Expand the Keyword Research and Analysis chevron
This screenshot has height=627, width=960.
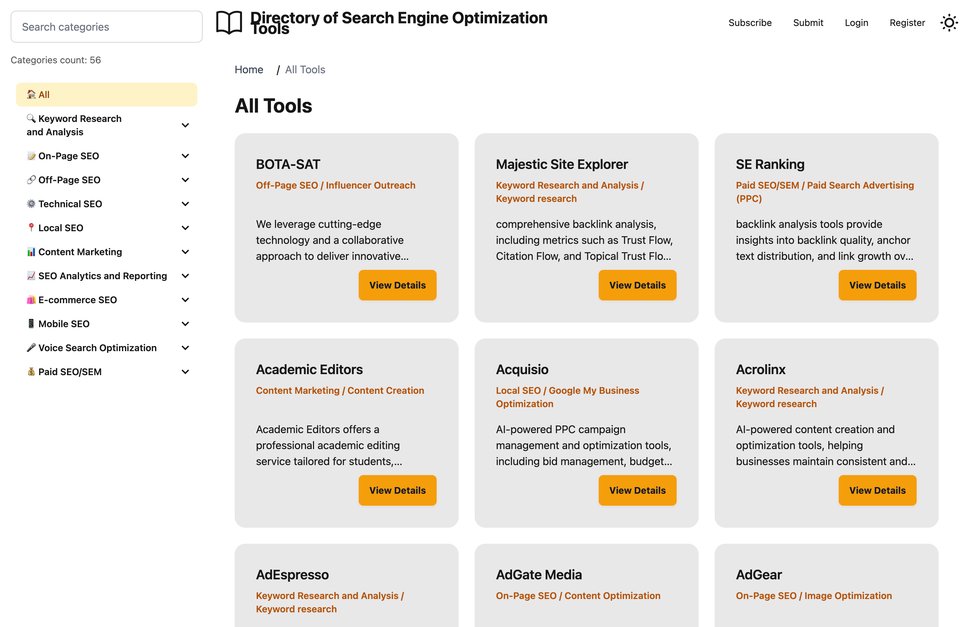[x=185, y=125]
